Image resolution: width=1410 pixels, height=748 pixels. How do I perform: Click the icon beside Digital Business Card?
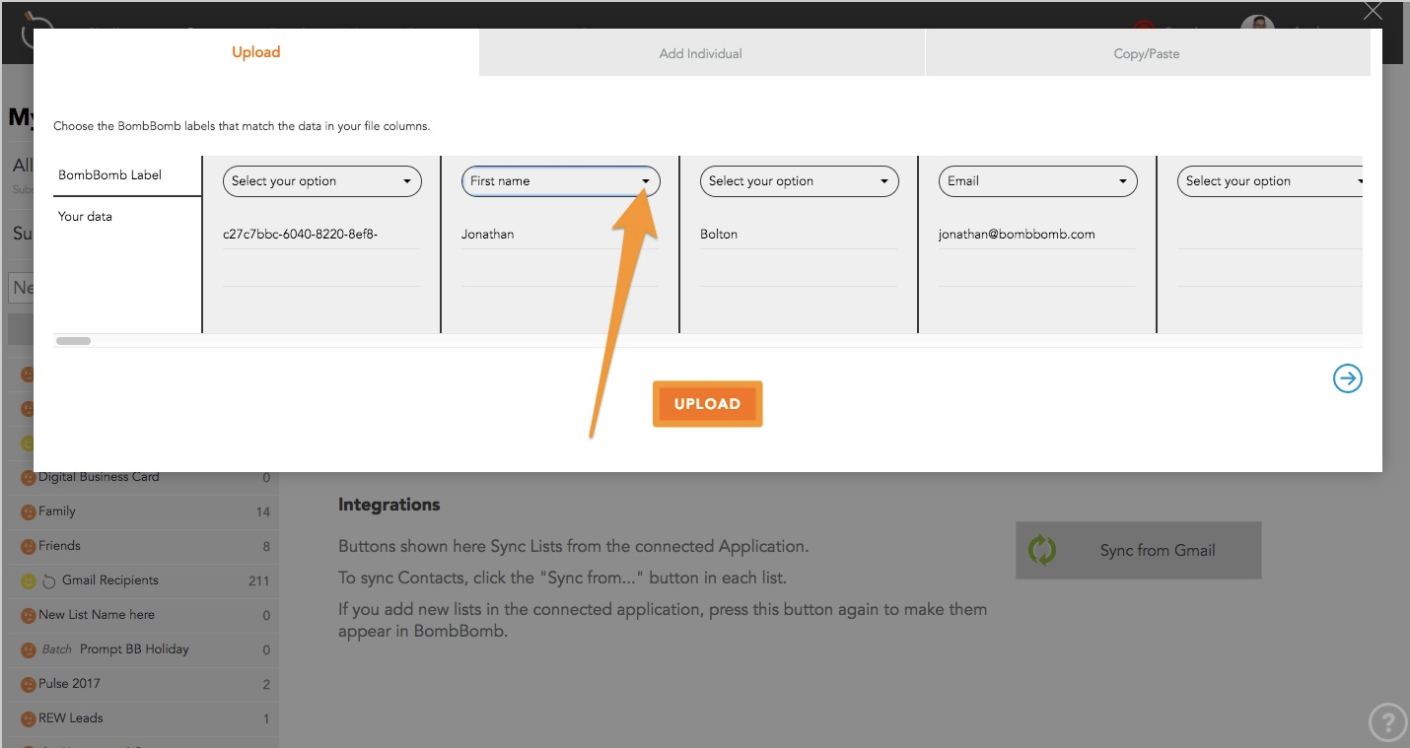pos(28,478)
